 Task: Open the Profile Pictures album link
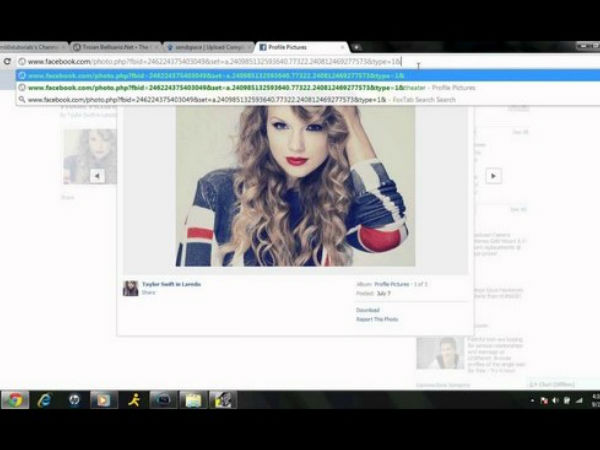(x=394, y=284)
